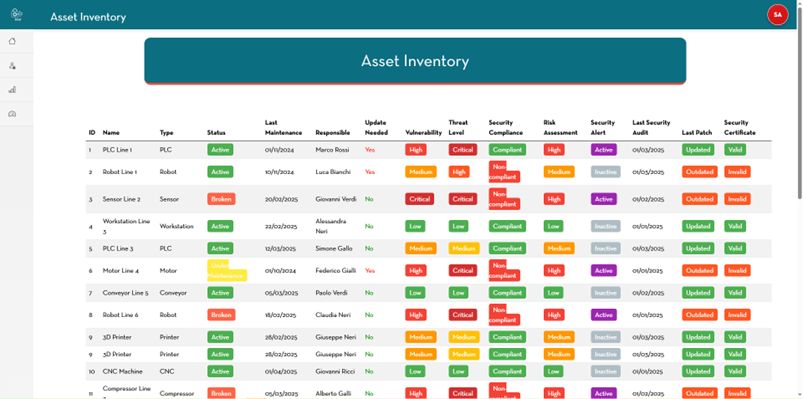Click Broken status badge for Sensor Line 2
Image resolution: width=803 pixels, height=399 pixels.
click(x=221, y=199)
